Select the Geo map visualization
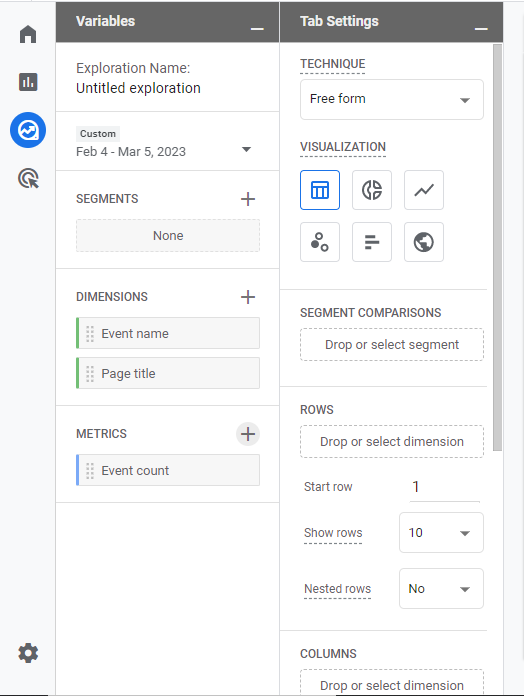The image size is (524, 696). click(424, 242)
